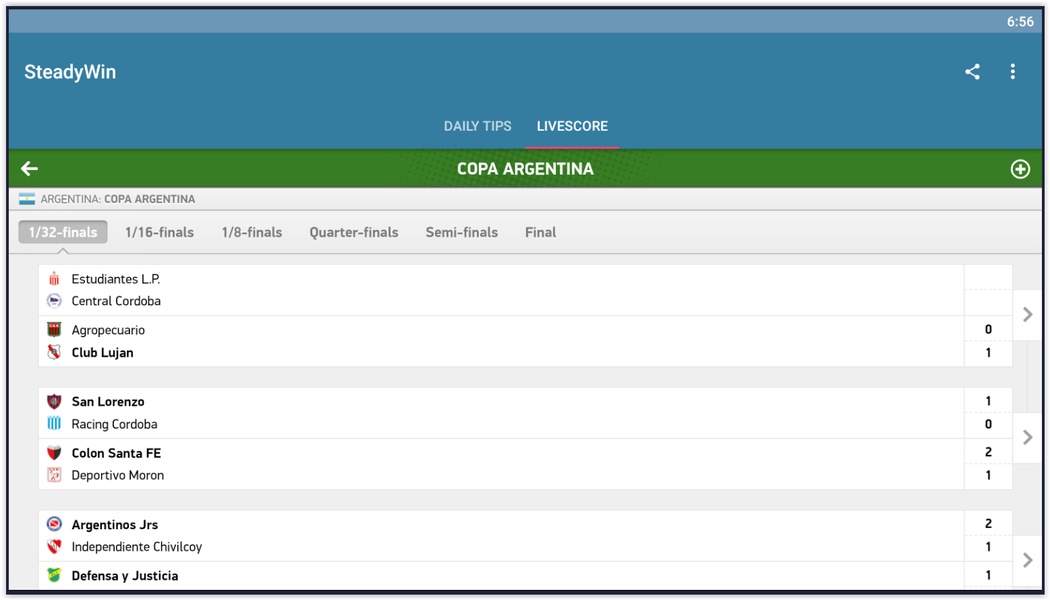The width and height of the screenshot is (1050, 600).
Task: Show the Quarter-finals round
Action: tap(354, 232)
